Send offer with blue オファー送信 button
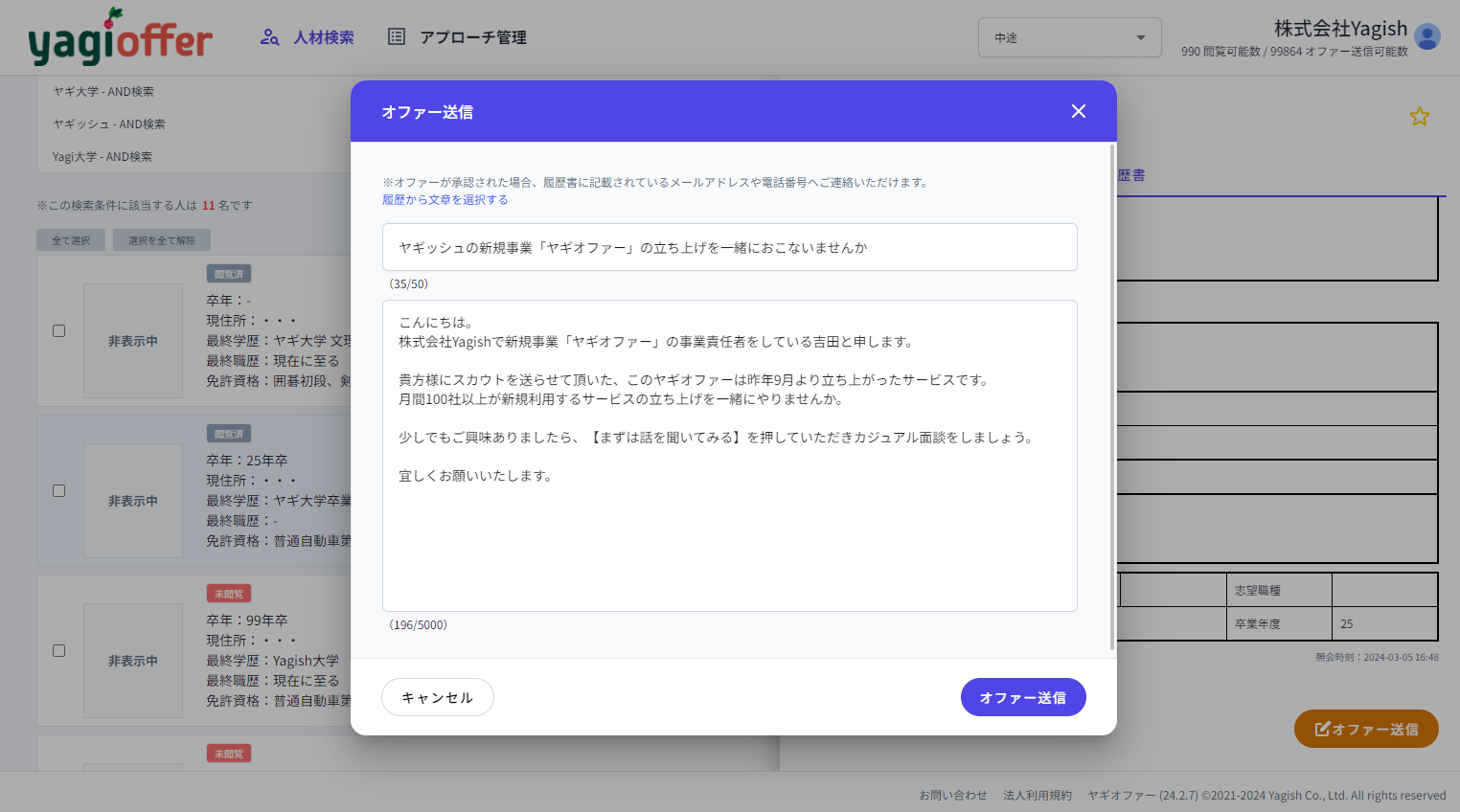Screen dimensions: 1460x812 1022,697
